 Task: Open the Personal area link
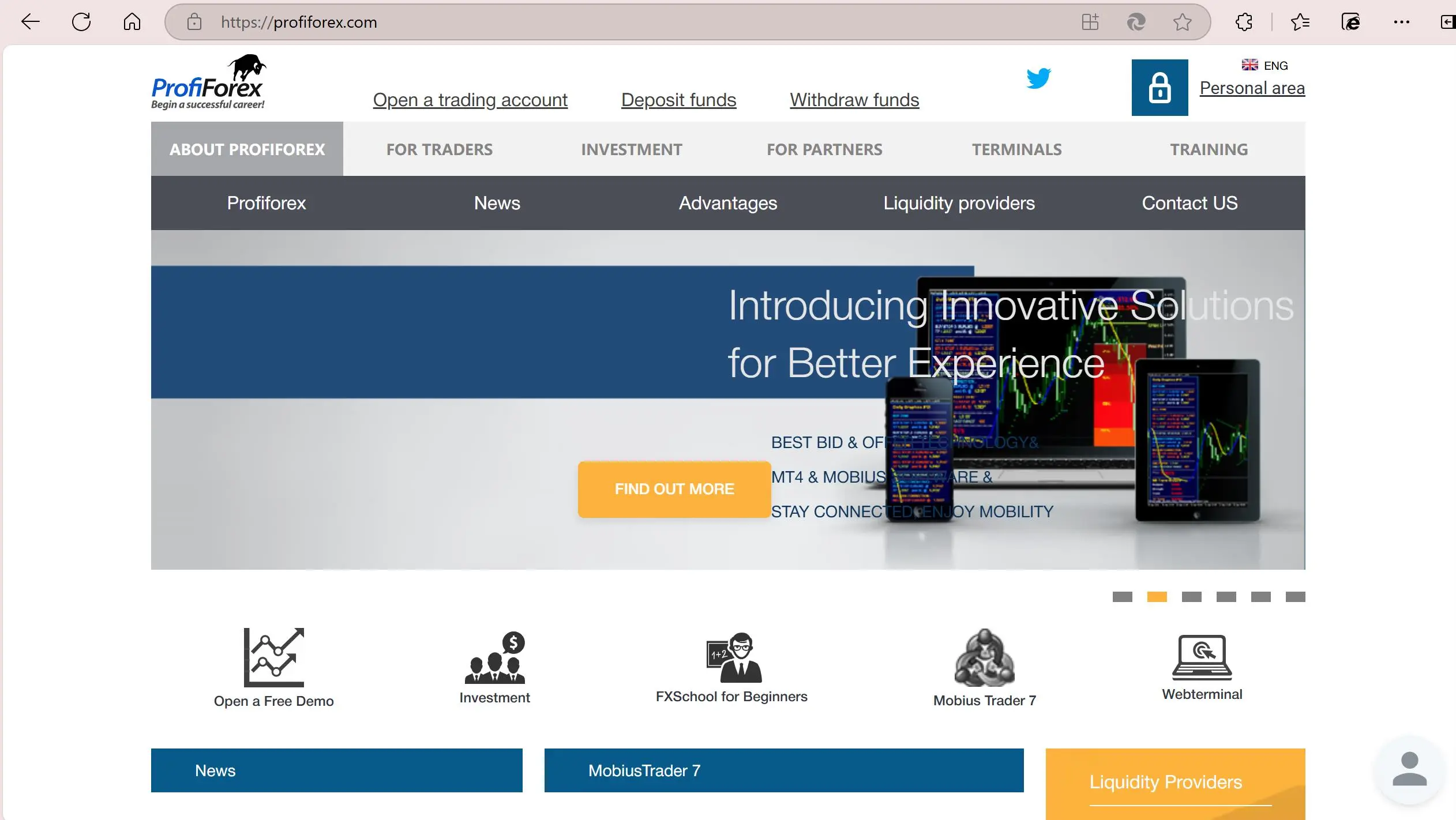(x=1252, y=88)
